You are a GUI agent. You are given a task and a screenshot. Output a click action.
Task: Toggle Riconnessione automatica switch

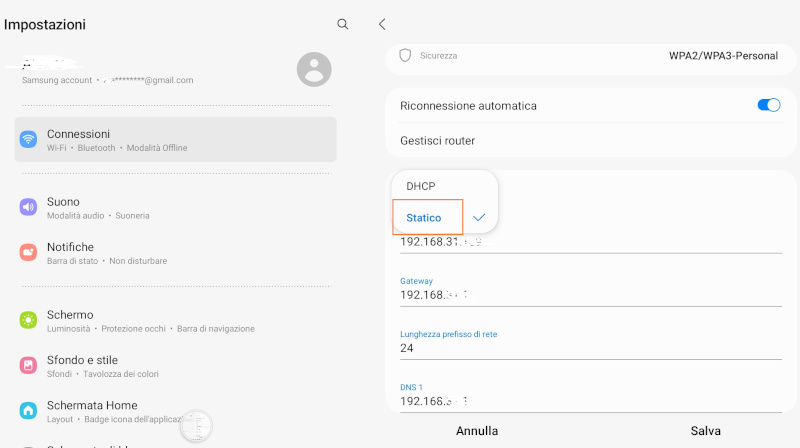pyautogui.click(x=768, y=105)
